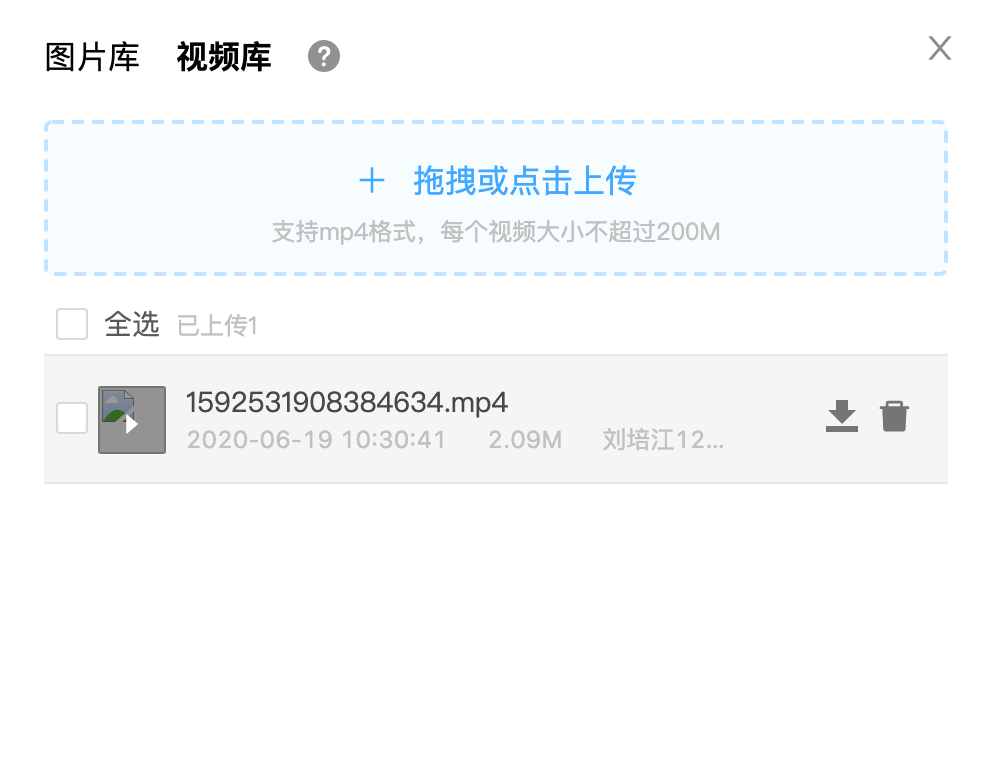This screenshot has width=996, height=780.
Task: Click uploader name 刘培江12...
Action: [663, 440]
